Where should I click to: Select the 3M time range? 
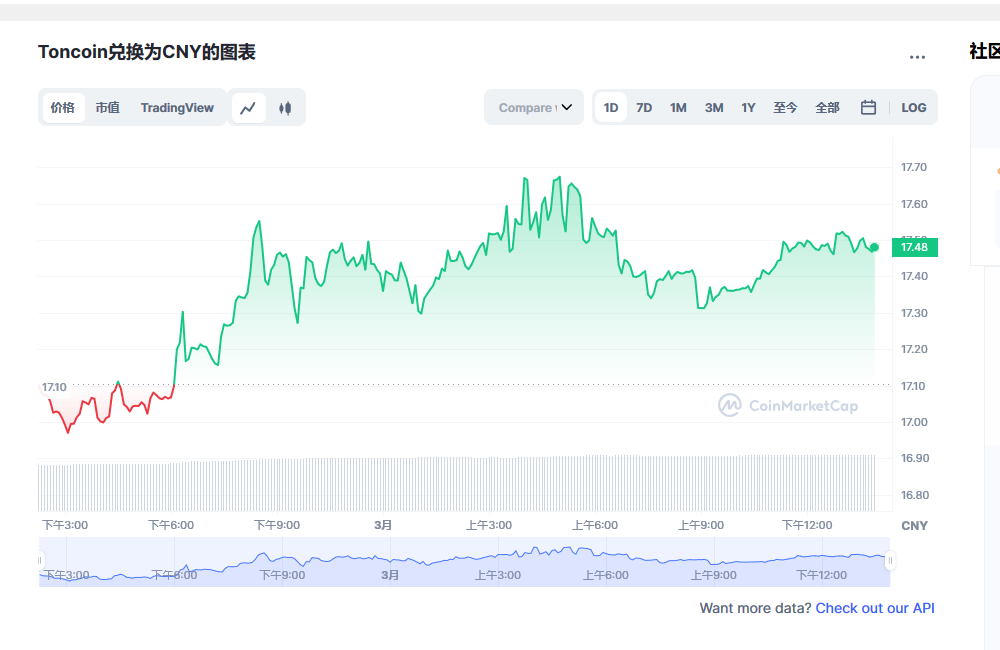point(714,107)
